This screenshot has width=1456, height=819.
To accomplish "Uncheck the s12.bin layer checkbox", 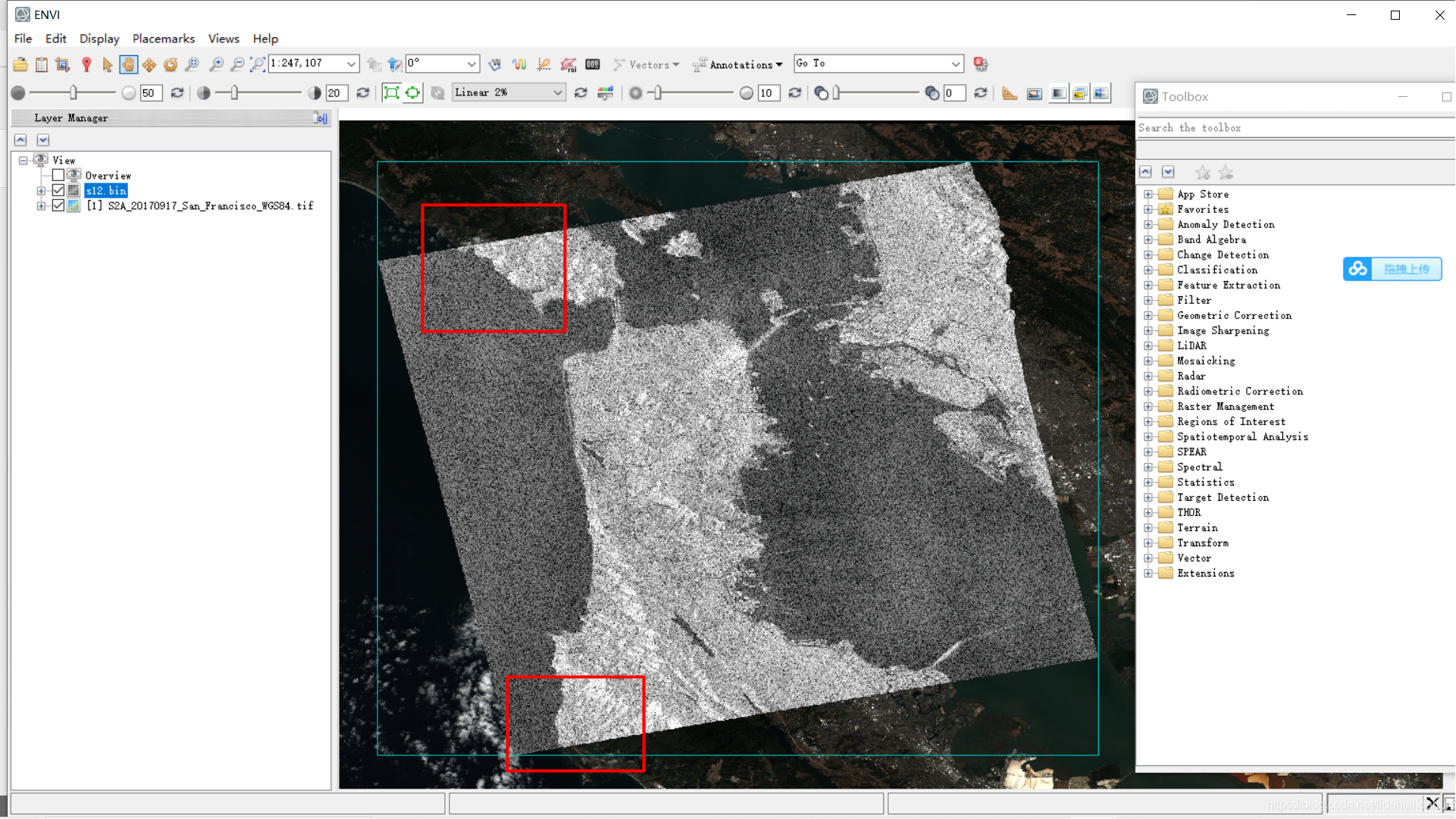I will click(x=58, y=190).
